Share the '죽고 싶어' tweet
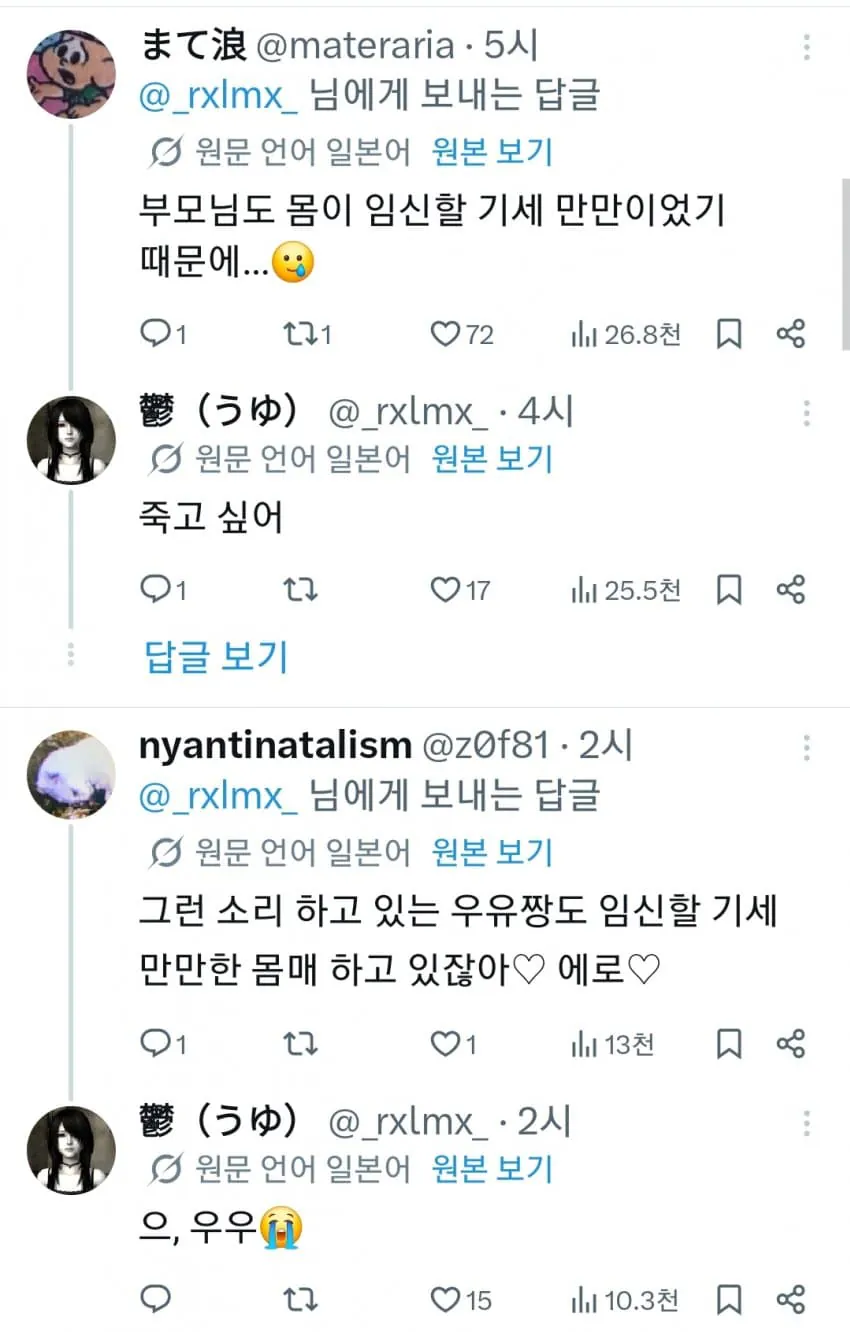The height and width of the screenshot is (1332, 850). point(790,590)
